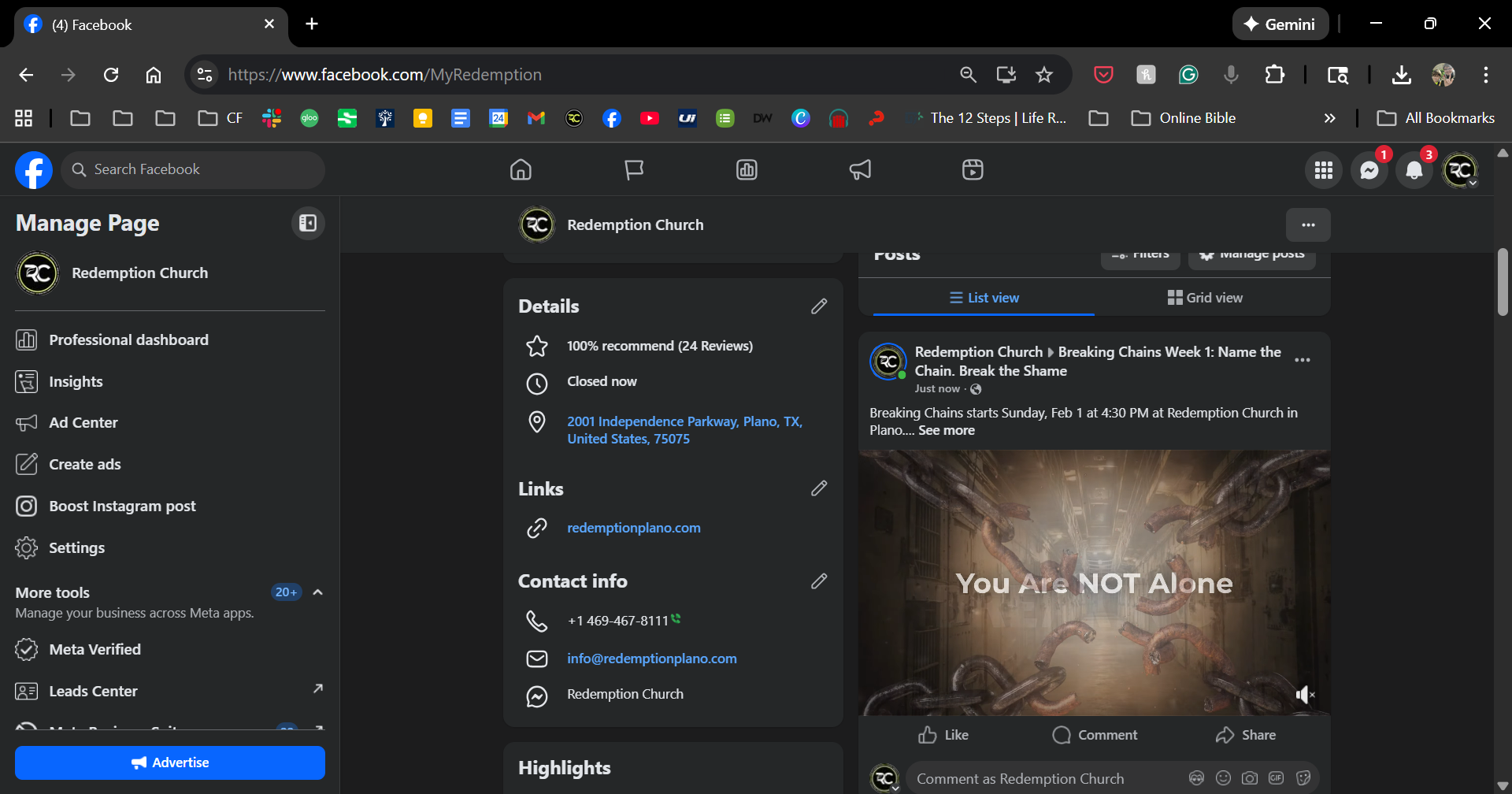Like the Breaking Chains post
The width and height of the screenshot is (1512, 794).
pyautogui.click(x=943, y=735)
